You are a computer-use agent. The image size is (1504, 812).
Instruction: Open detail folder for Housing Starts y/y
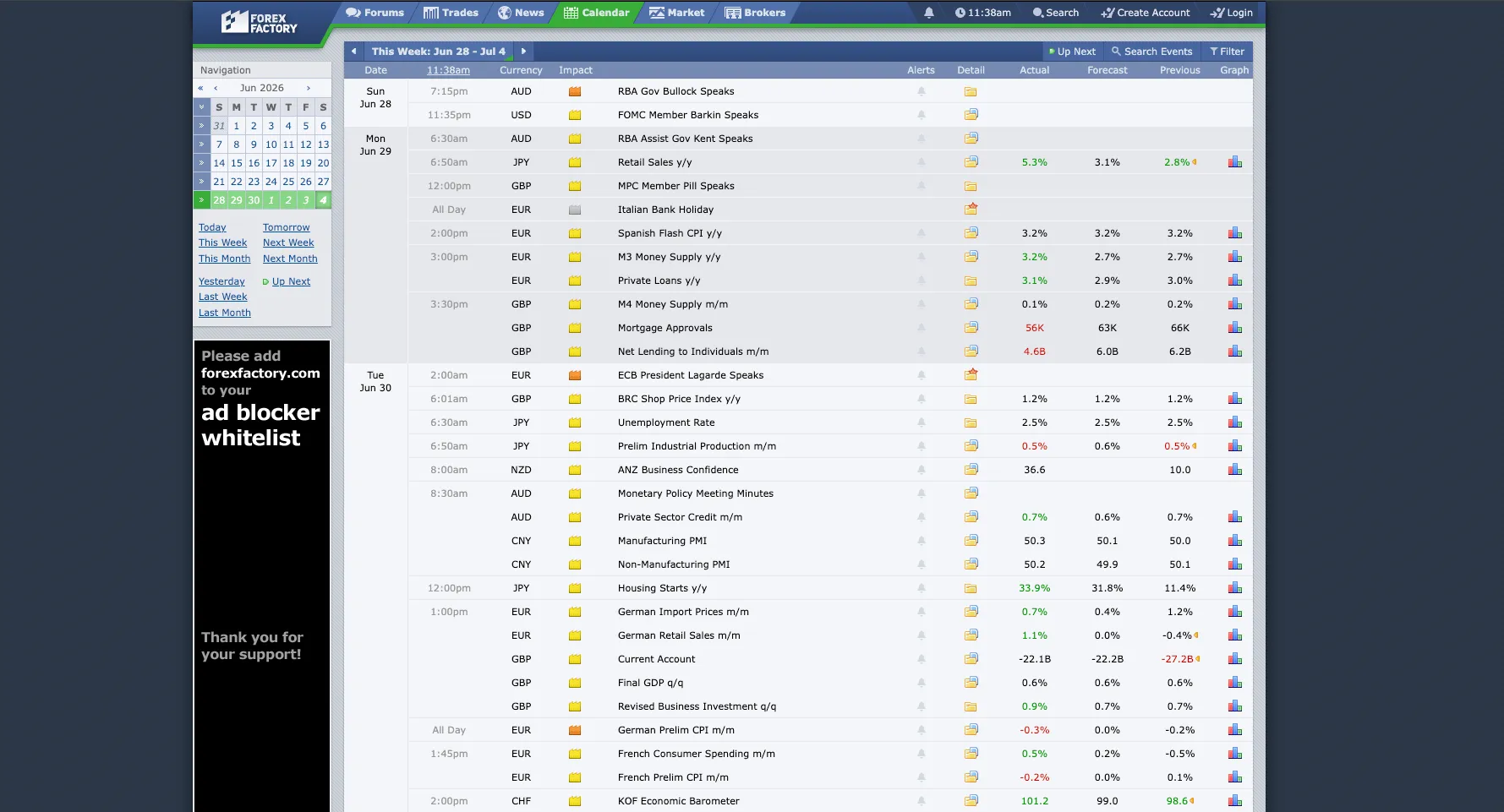[x=971, y=588]
